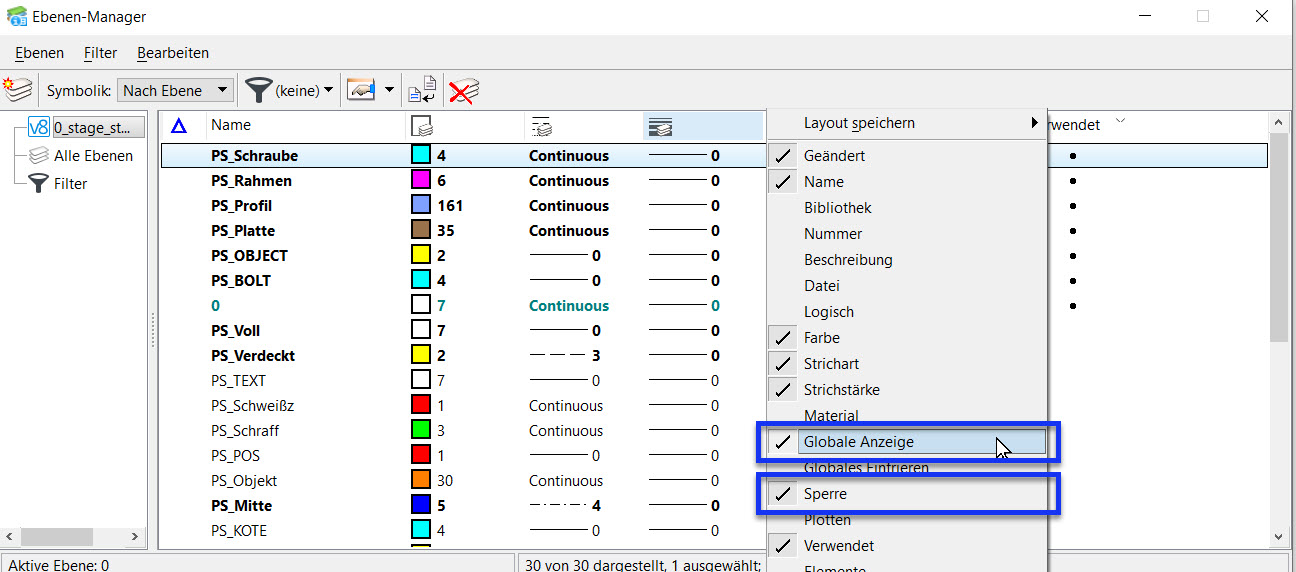Enable the Bibliothek column option
1296x572 pixels.
pyautogui.click(x=908, y=208)
